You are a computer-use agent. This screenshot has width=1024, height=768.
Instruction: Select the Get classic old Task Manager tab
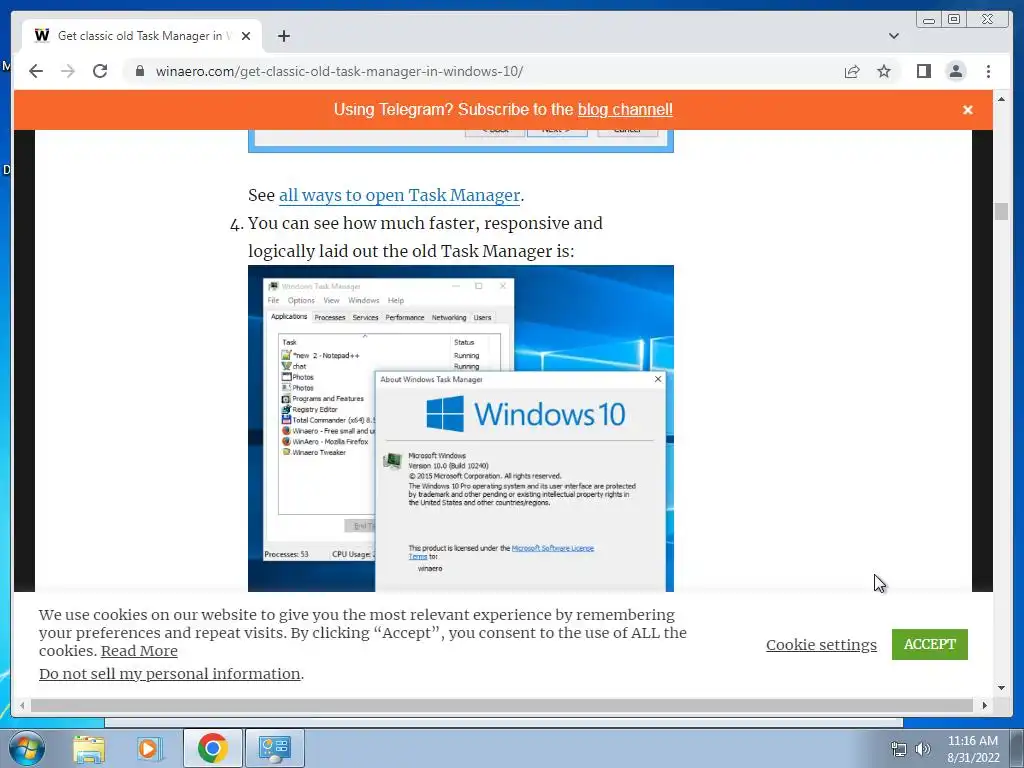[142, 36]
